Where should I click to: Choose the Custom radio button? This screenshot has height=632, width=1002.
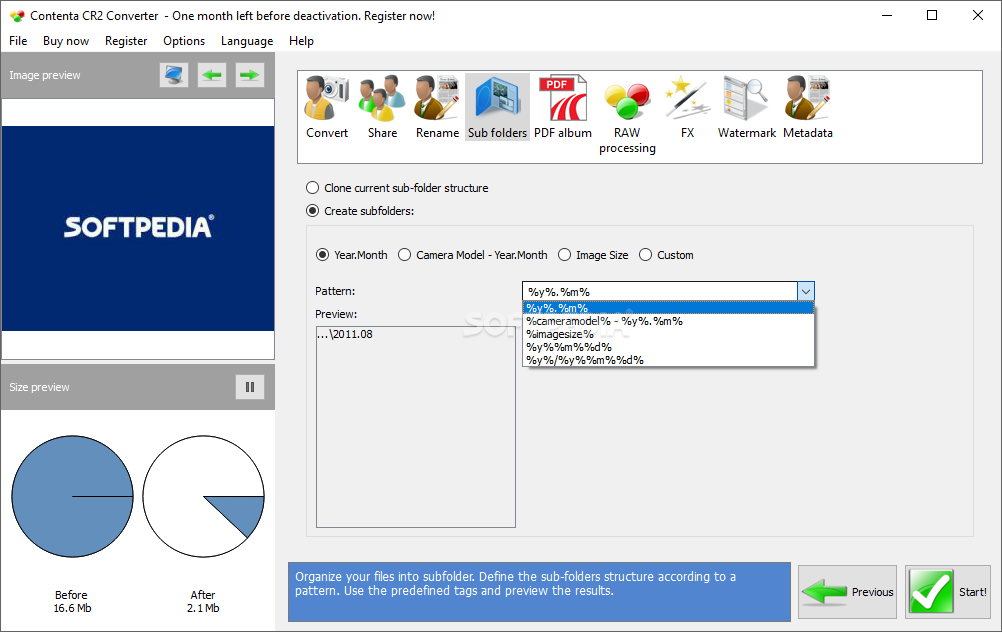[x=666, y=255]
